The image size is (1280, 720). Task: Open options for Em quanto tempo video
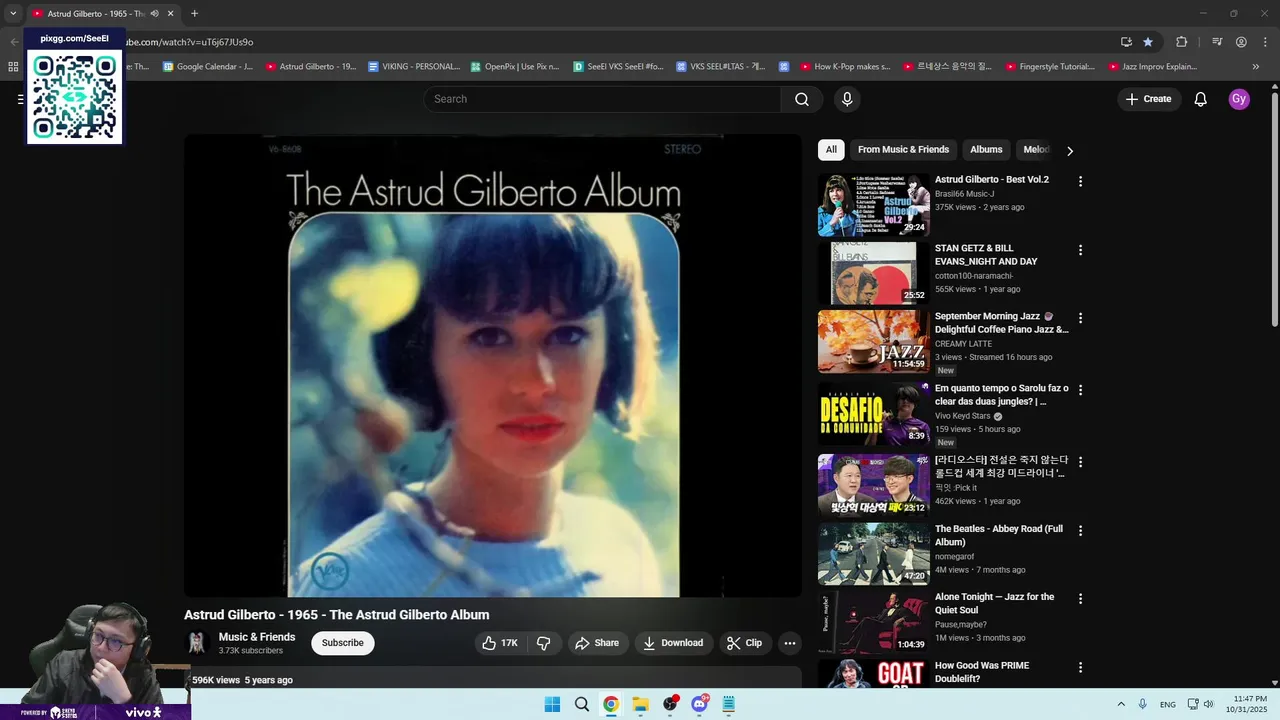[1080, 390]
